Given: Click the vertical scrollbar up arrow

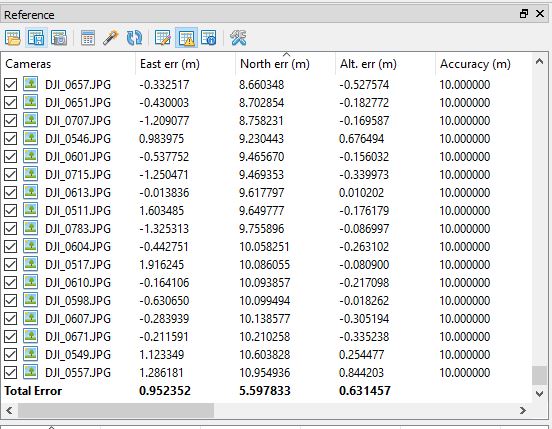Looking at the screenshot, I should [539, 62].
